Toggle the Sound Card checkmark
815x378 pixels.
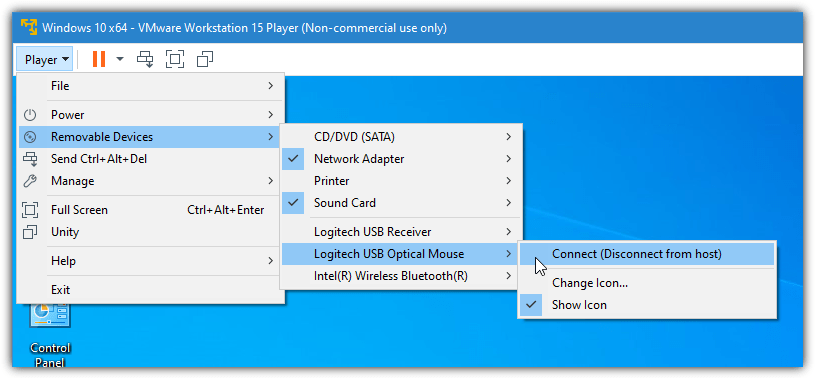(294, 202)
